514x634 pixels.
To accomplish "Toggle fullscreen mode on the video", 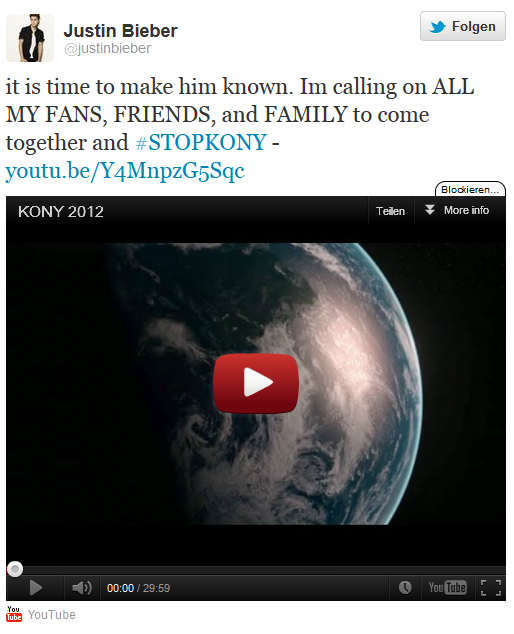I will (491, 588).
